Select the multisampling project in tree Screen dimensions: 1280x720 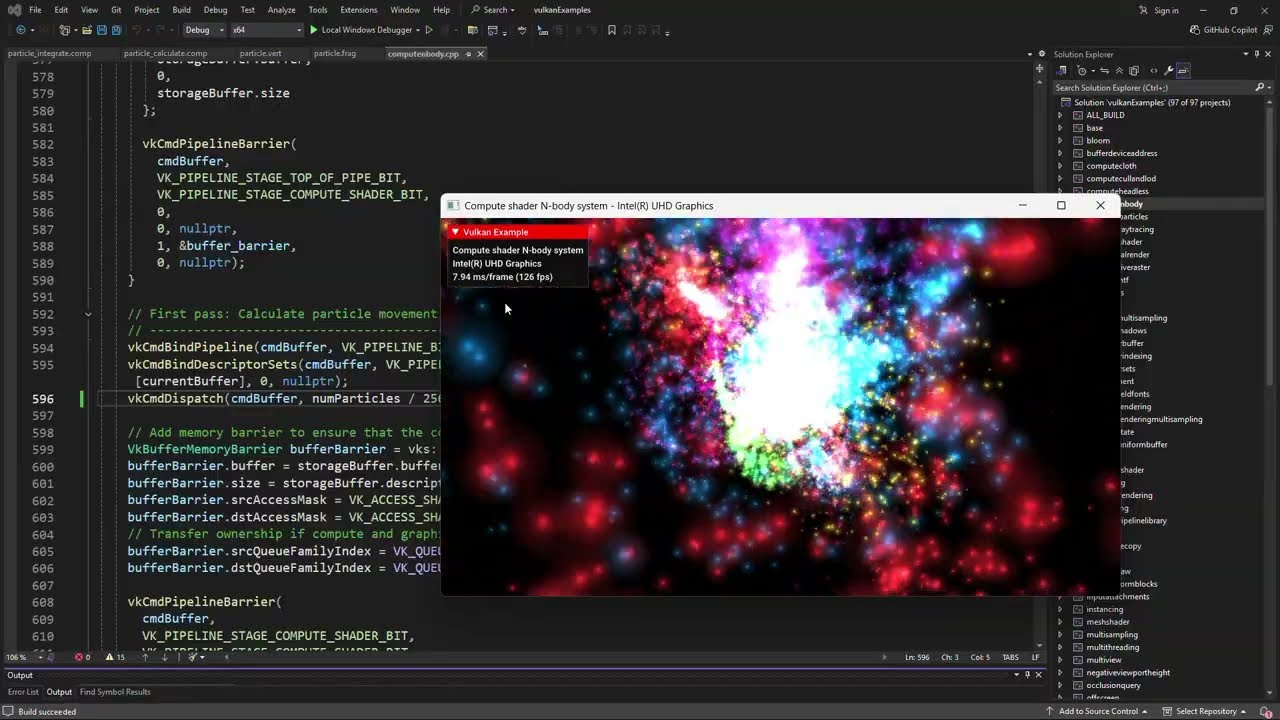point(1112,635)
